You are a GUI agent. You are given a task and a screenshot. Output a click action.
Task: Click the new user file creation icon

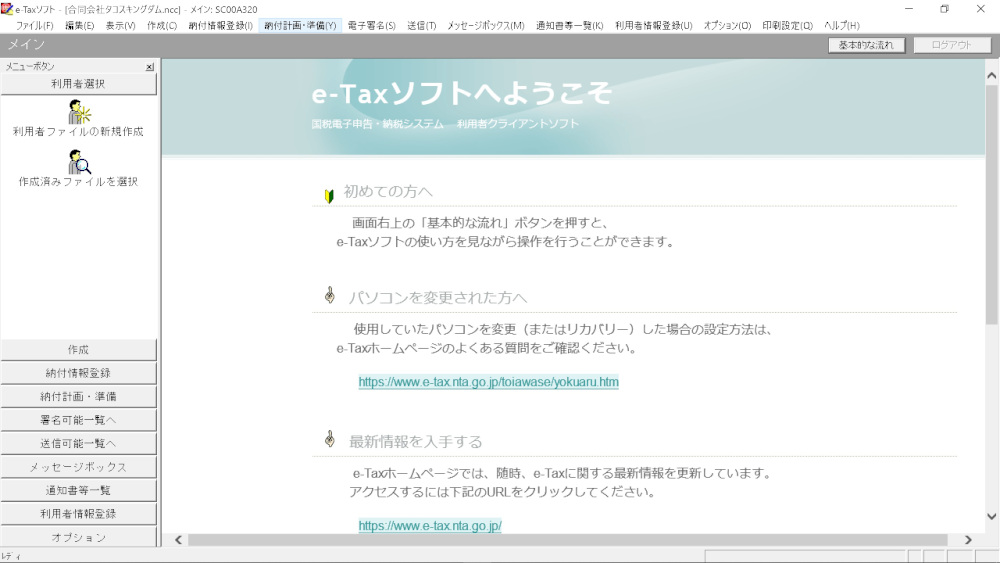coord(79,112)
